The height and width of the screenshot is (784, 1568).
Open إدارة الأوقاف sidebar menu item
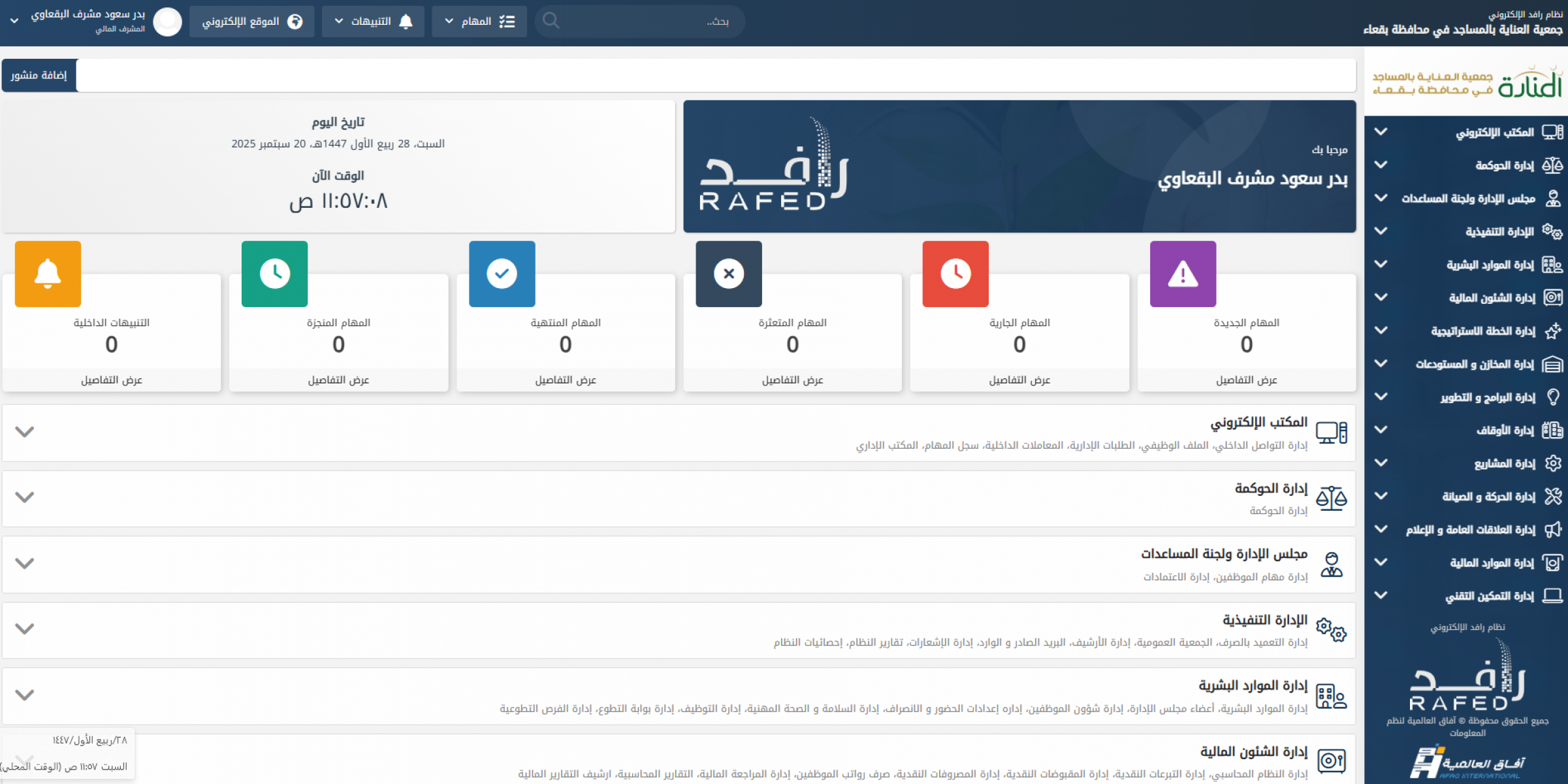point(1504,430)
